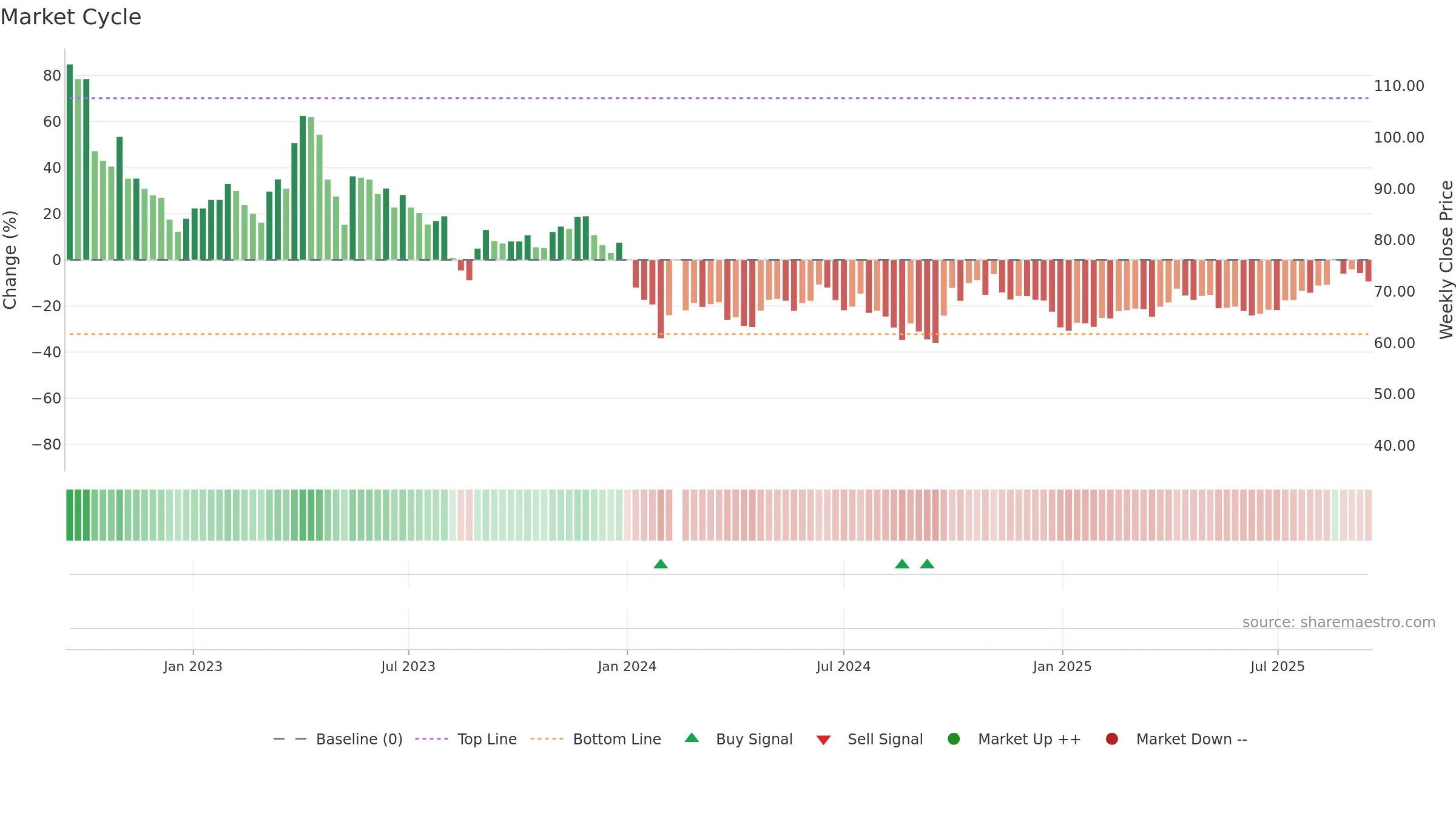Click the tallest green bar at chart start
Image resolution: width=1456 pixels, height=819 pixels.
(70, 162)
